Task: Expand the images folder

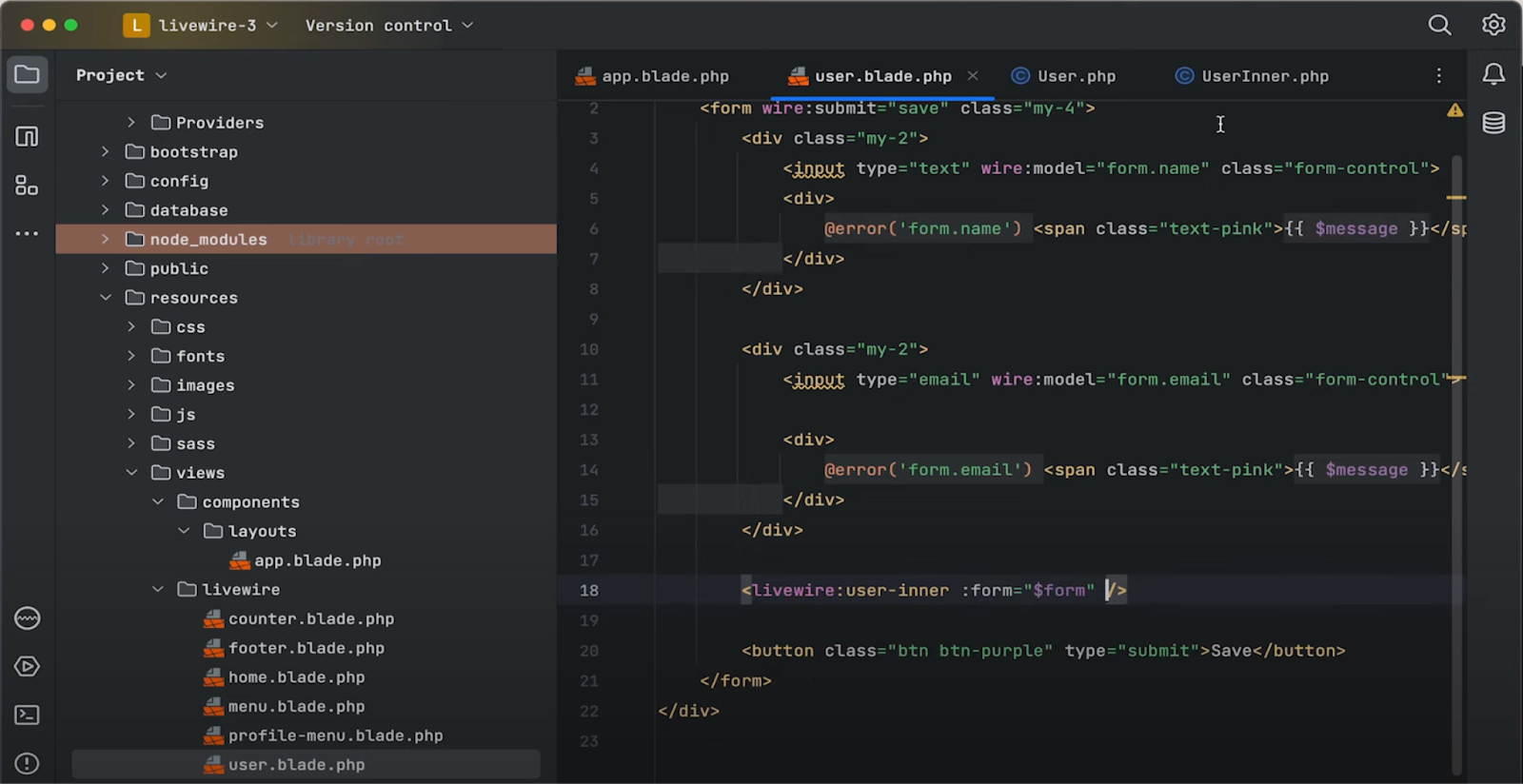Action: point(131,385)
